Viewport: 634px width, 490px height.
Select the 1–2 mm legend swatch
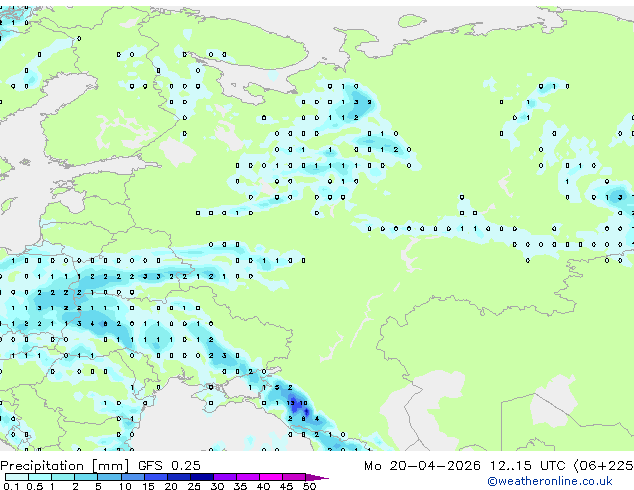[x=63, y=477]
